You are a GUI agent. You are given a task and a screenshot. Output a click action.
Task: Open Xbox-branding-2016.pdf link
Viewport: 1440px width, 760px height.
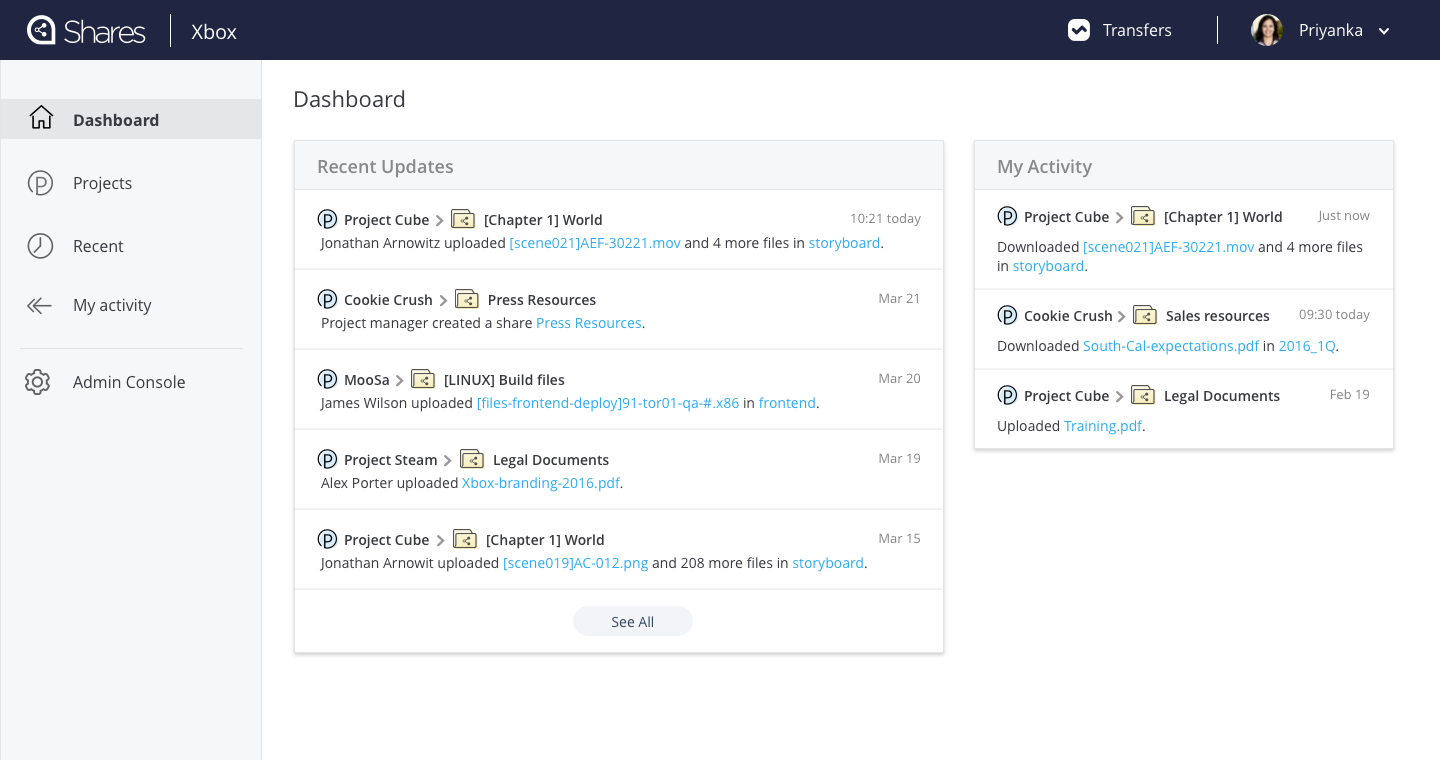tap(541, 483)
